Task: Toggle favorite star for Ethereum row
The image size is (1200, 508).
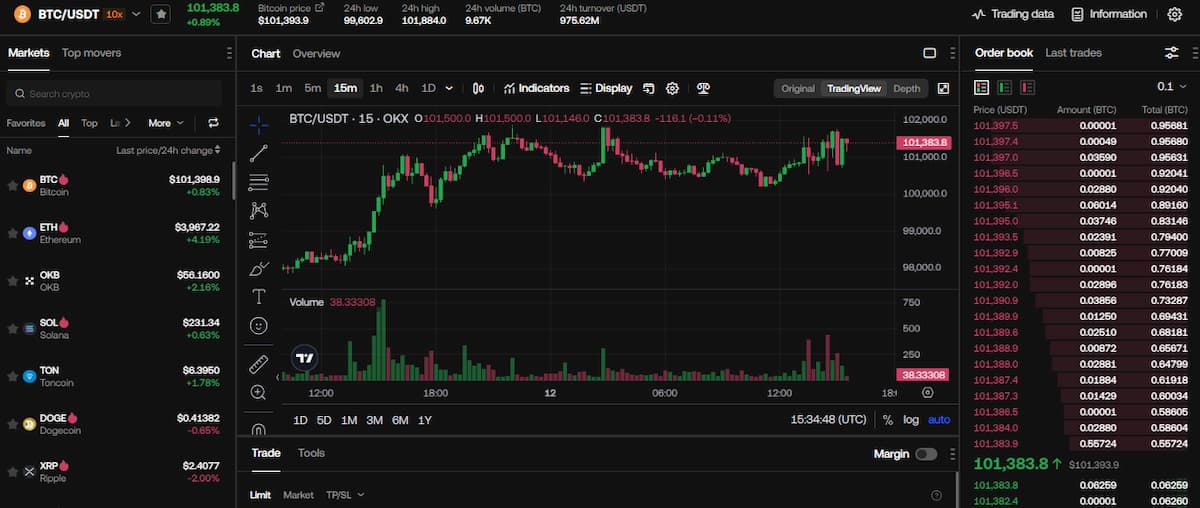Action: [x=13, y=233]
